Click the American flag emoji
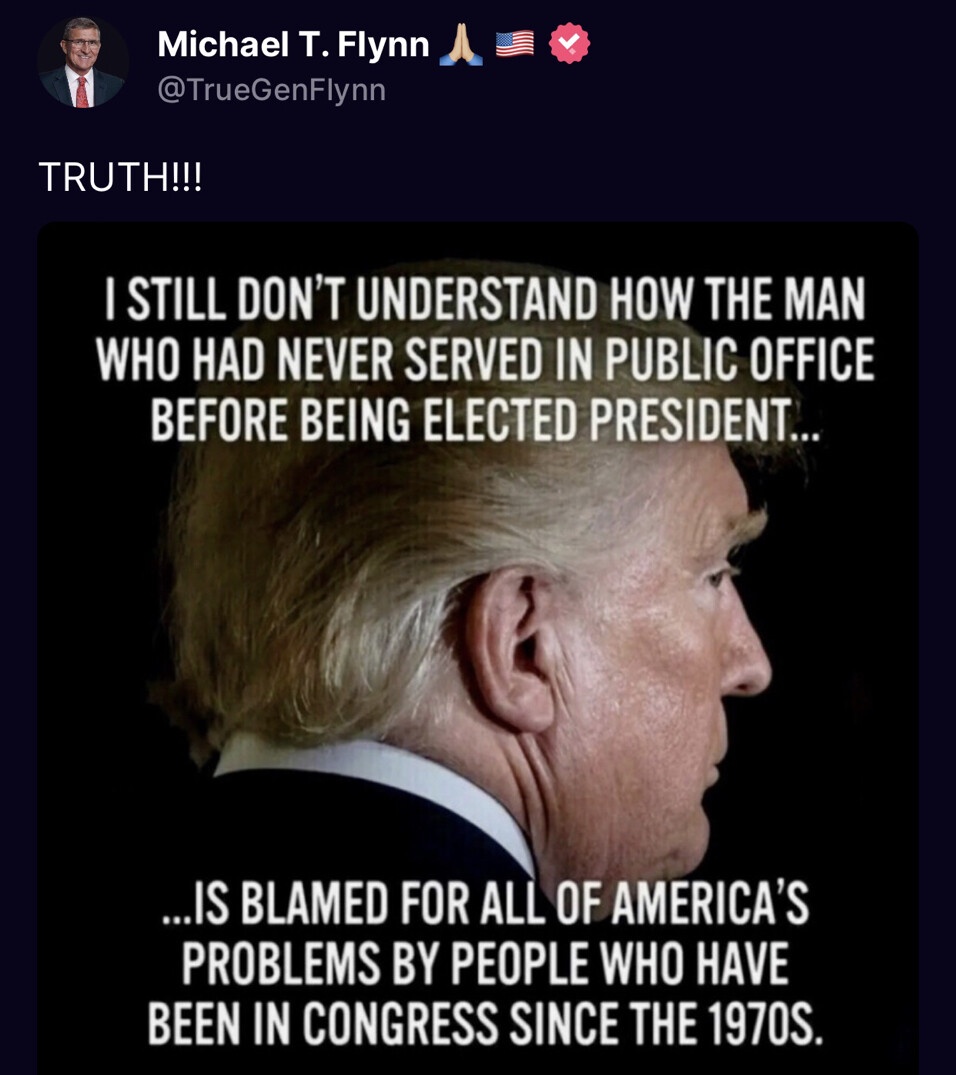The height and width of the screenshot is (1075, 956). point(514,44)
